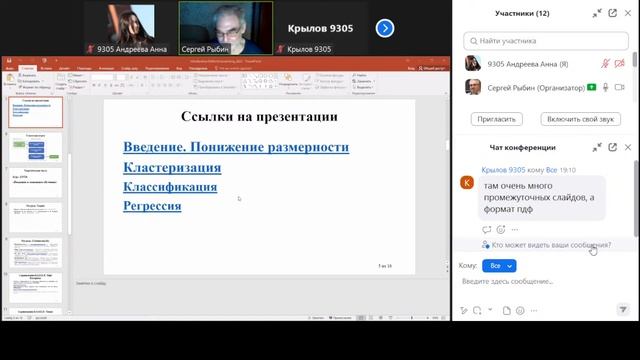
Task: Open the Введение. Понижение размерности link
Action: click(x=236, y=147)
